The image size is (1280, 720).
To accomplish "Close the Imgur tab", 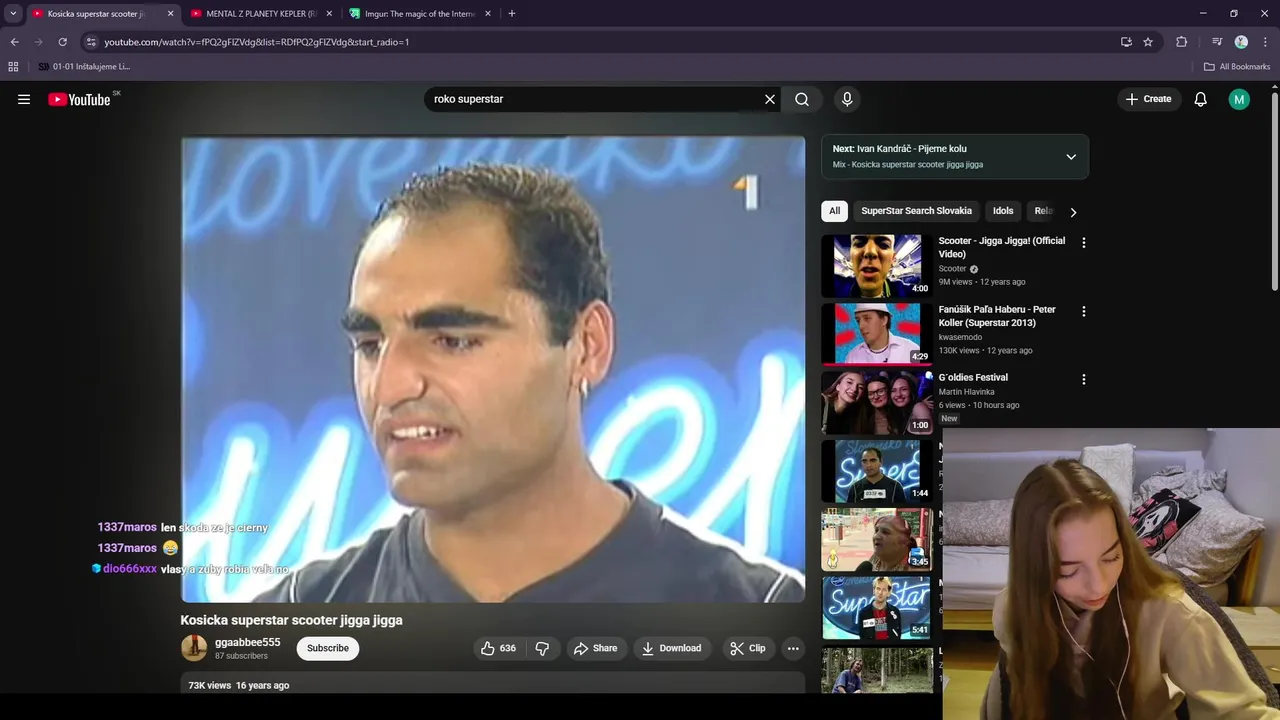I will [488, 14].
